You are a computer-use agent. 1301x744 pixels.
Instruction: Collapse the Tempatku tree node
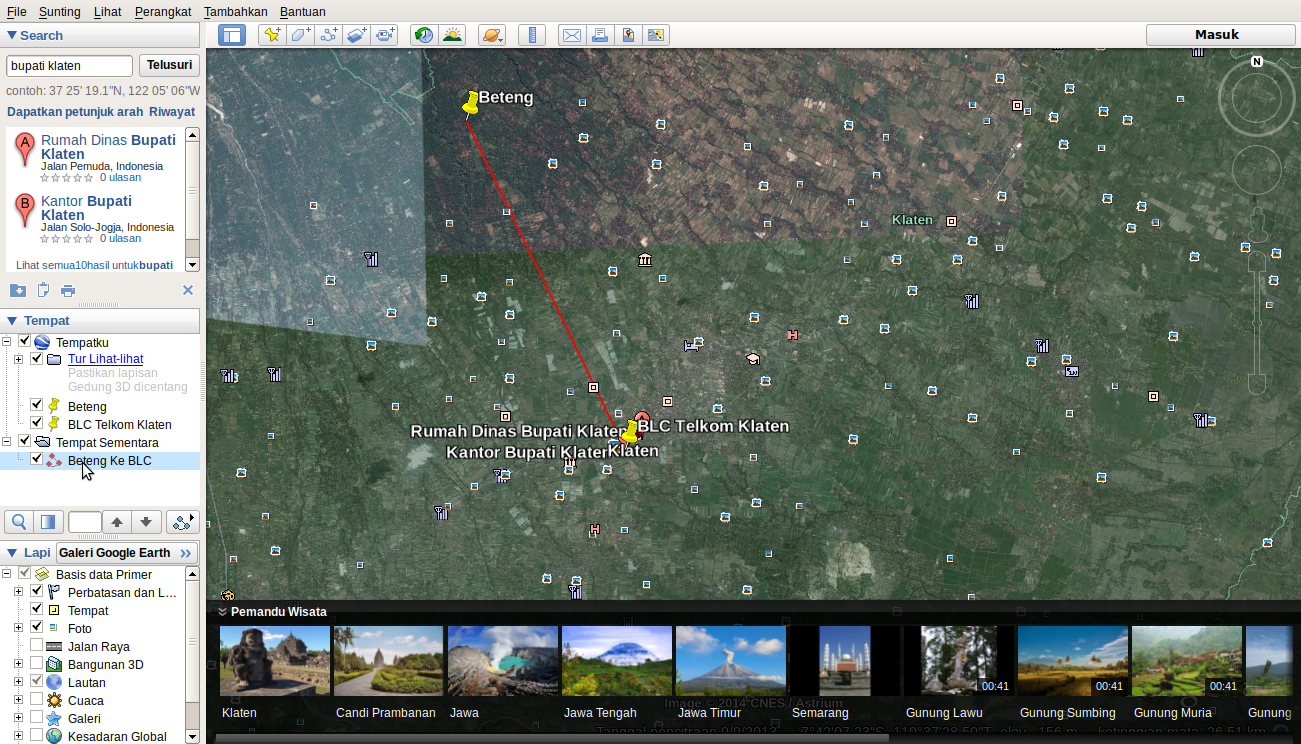[7, 342]
